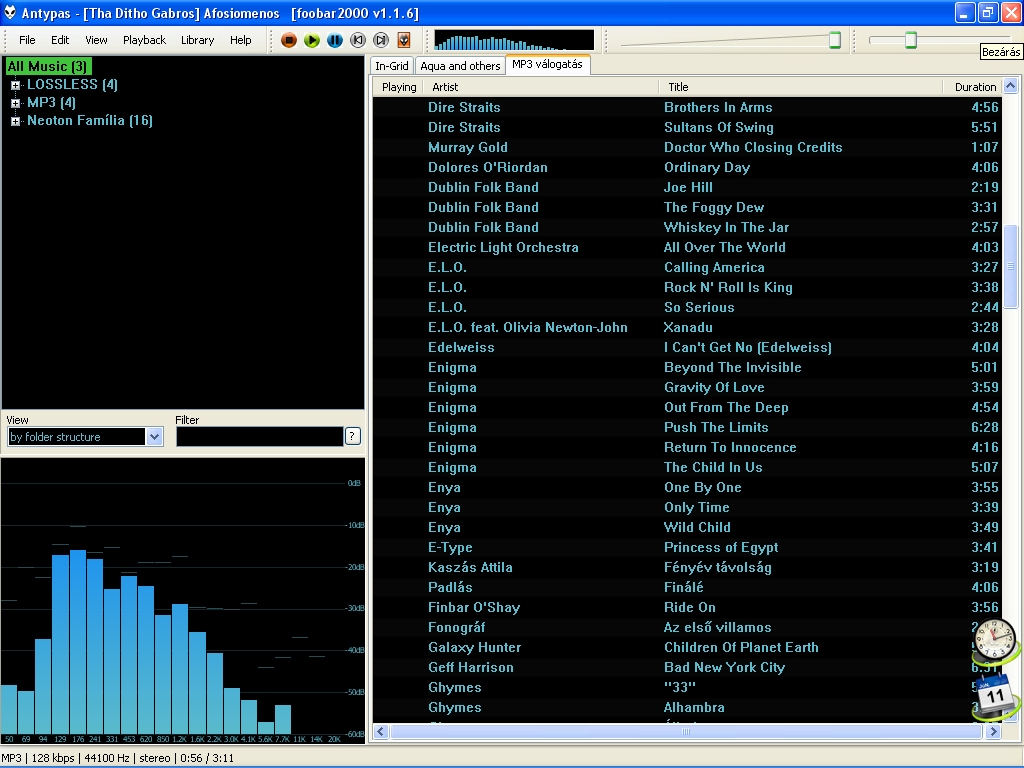The image size is (1024, 768).
Task: Click the playlist scroll up arrow
Action: coord(1010,86)
